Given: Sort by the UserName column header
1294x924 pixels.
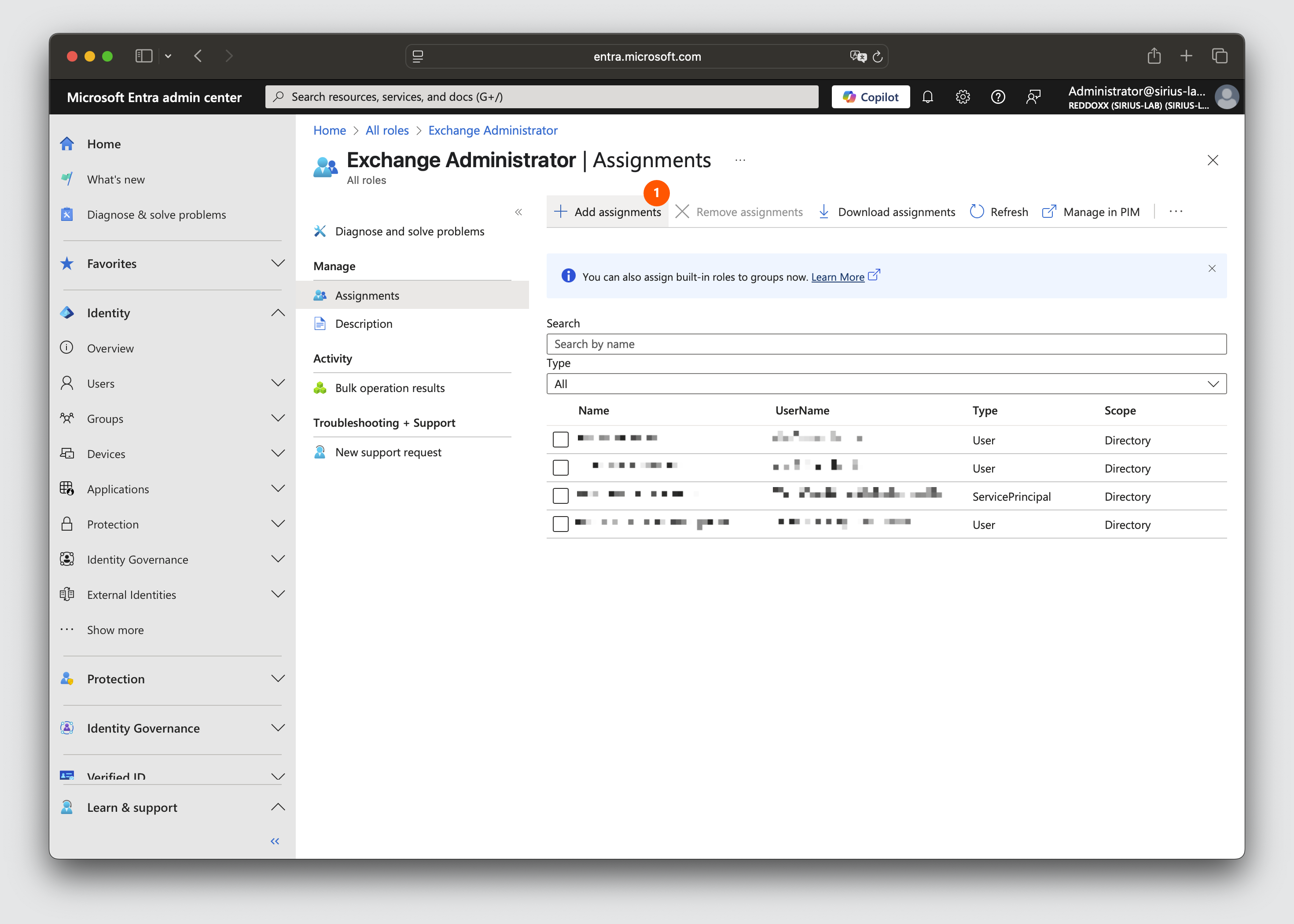Looking at the screenshot, I should click(x=802, y=410).
